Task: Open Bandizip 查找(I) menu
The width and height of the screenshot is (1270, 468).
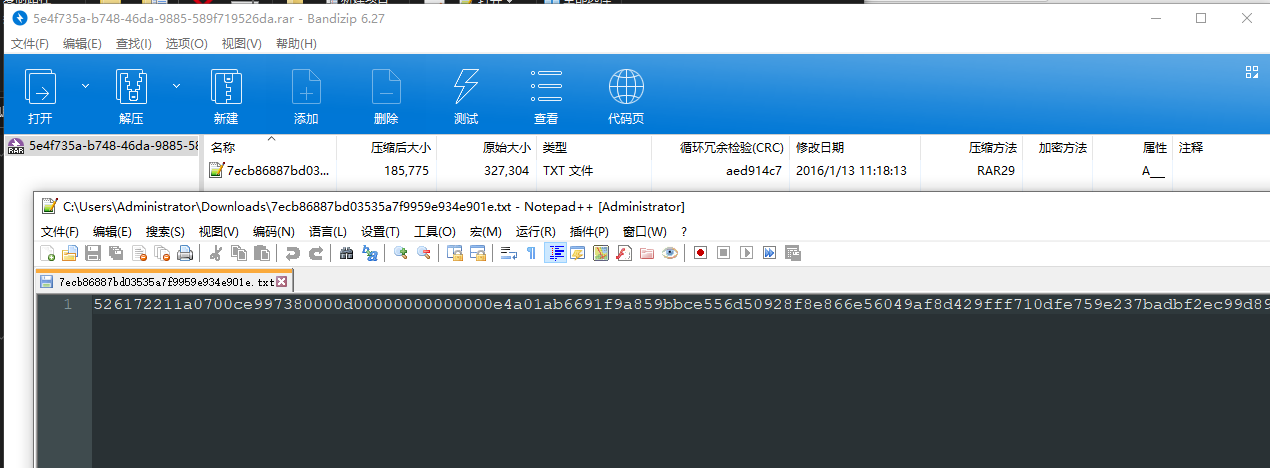Action: [134, 44]
